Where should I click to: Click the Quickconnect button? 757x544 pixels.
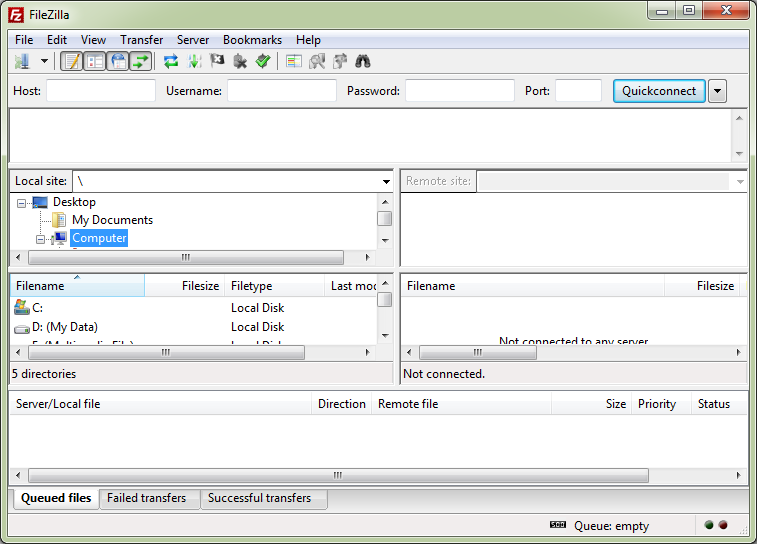click(659, 91)
